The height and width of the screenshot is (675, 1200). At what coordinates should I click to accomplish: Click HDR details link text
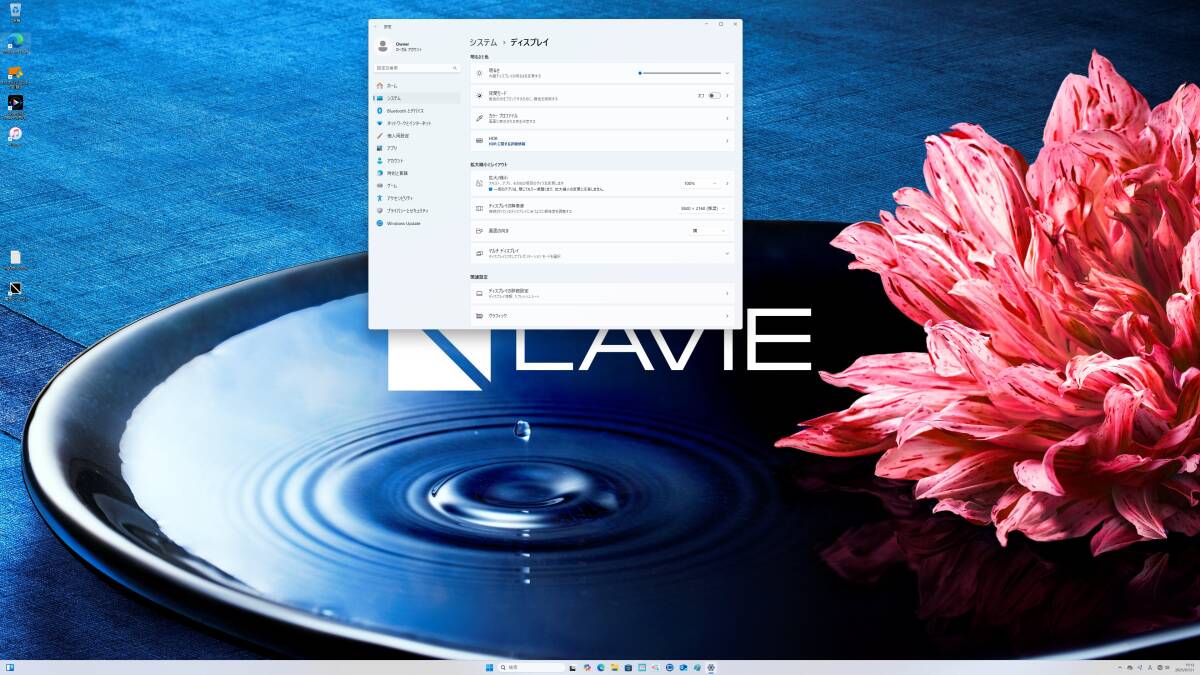coord(509,144)
